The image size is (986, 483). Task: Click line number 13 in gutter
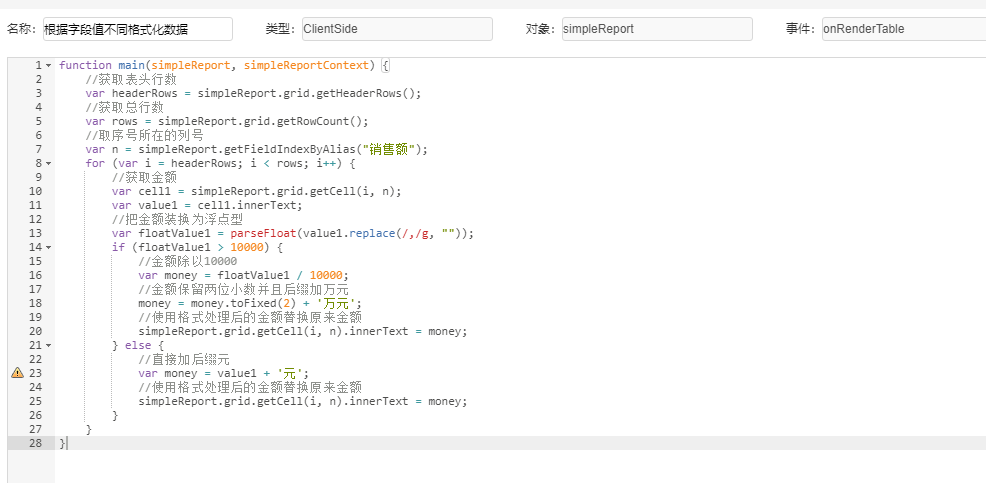(35, 233)
